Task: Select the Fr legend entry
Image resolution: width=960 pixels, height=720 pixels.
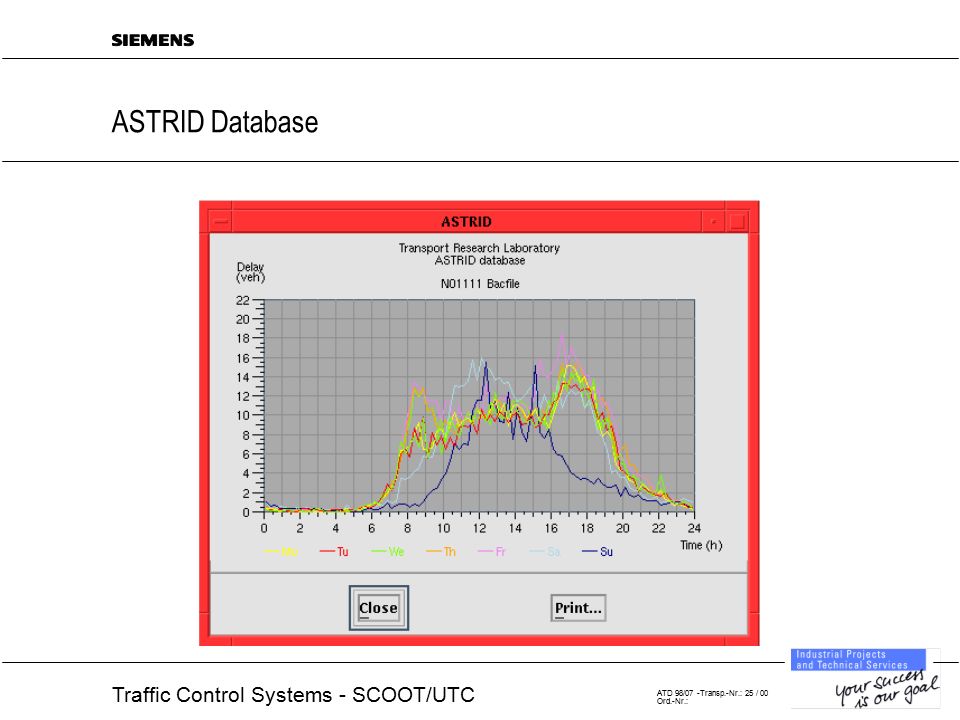Action: 492,552
